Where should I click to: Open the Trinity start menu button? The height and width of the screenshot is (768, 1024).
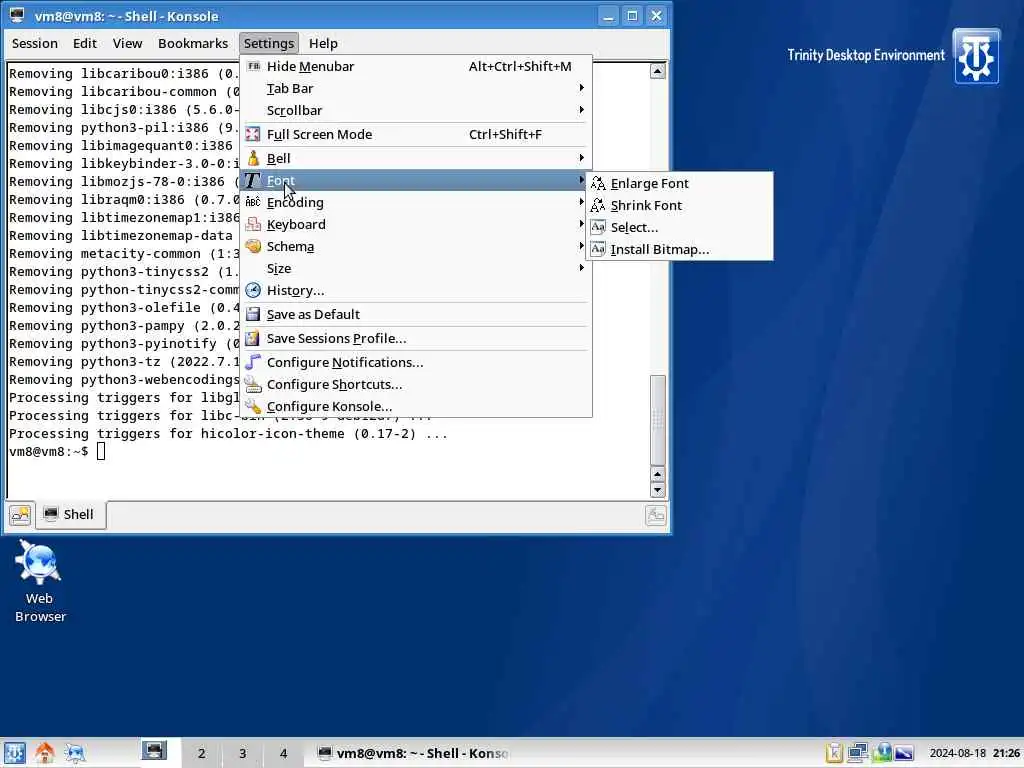coord(14,753)
